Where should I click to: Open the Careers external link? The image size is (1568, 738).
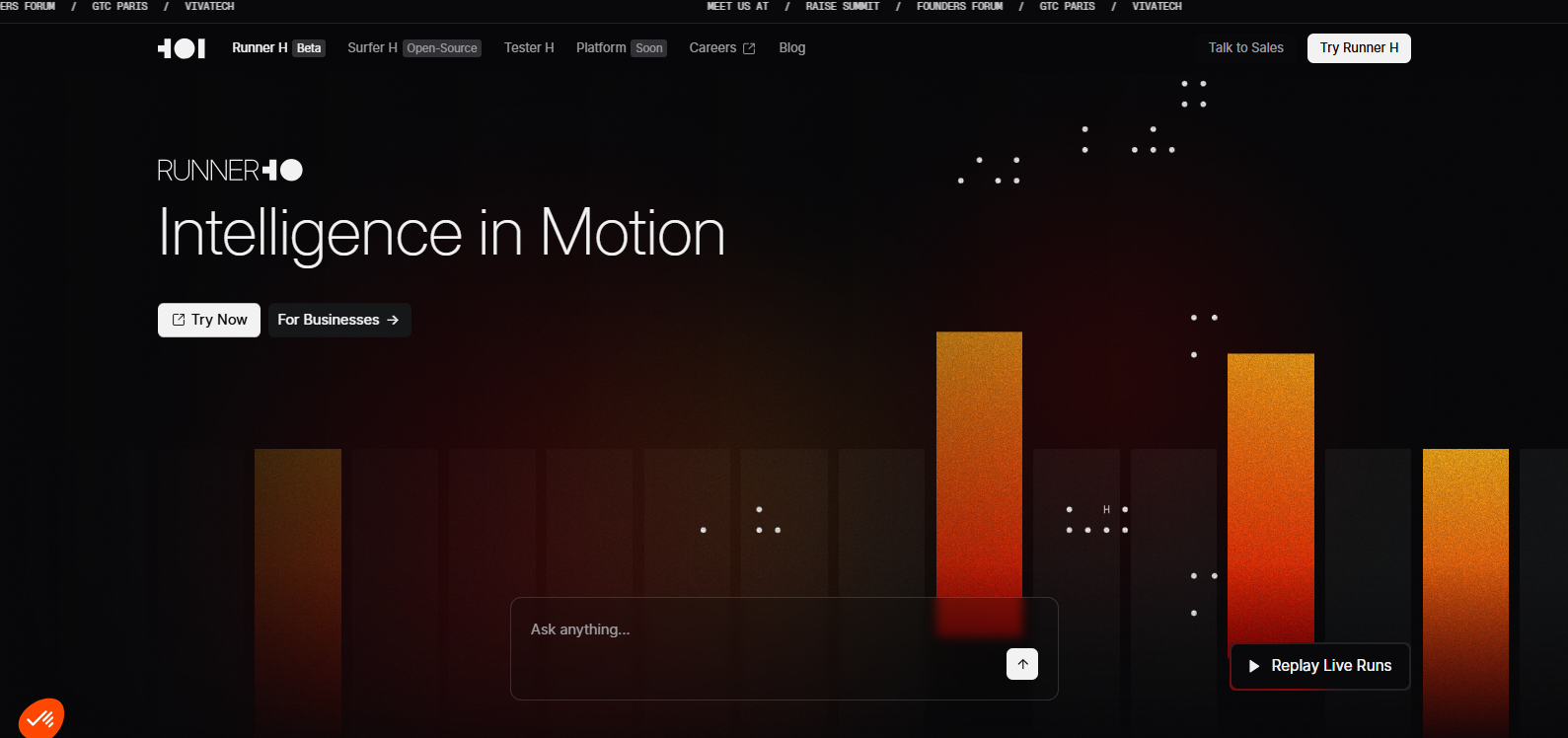[x=722, y=47]
